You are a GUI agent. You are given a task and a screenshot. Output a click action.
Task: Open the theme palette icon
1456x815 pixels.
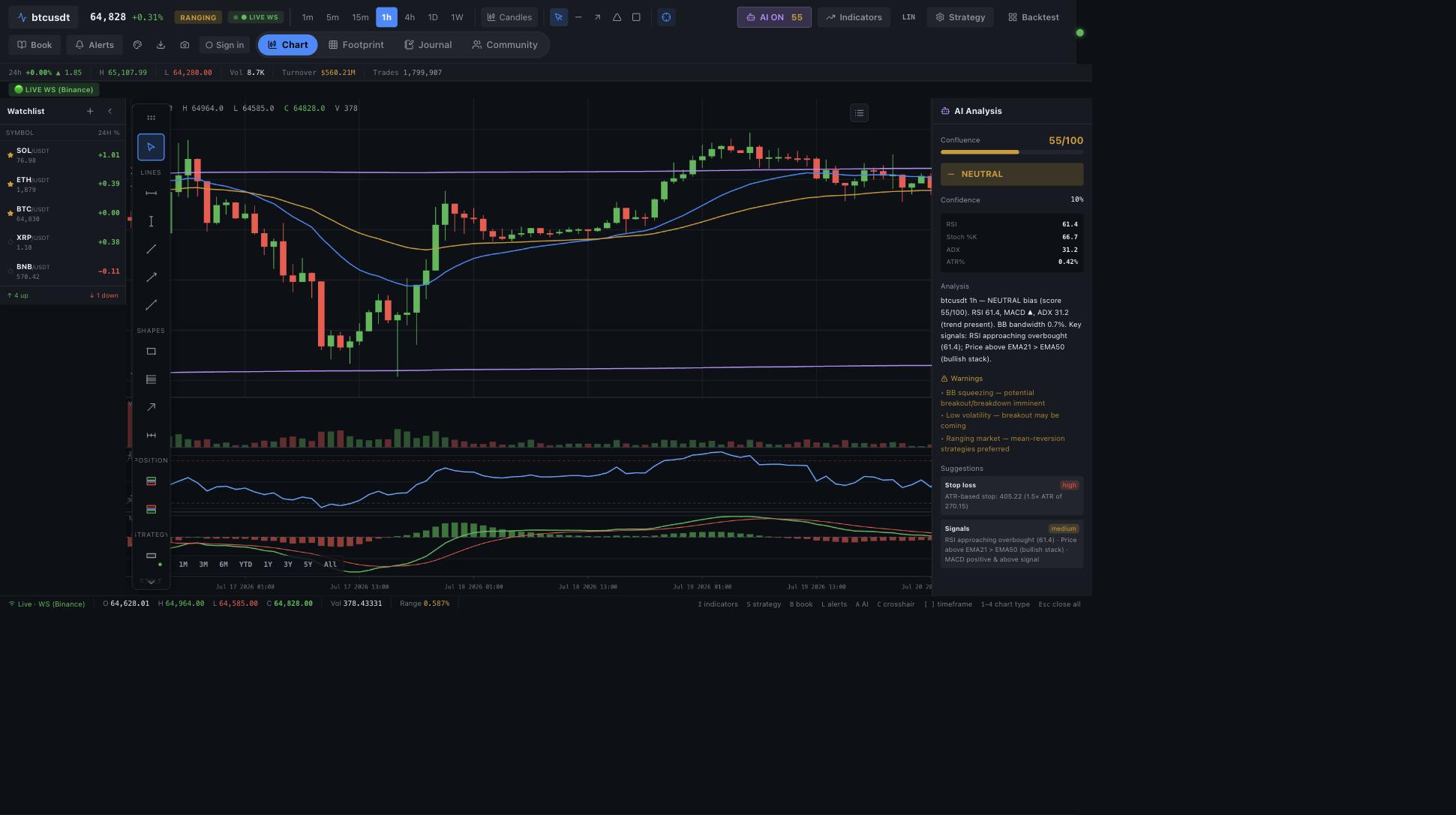[137, 45]
